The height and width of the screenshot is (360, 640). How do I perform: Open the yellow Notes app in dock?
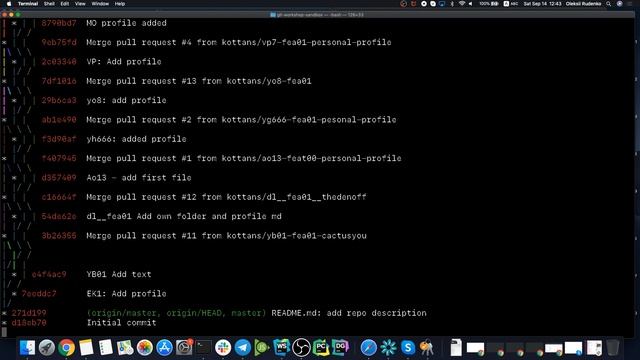pyautogui.click(x=86, y=348)
